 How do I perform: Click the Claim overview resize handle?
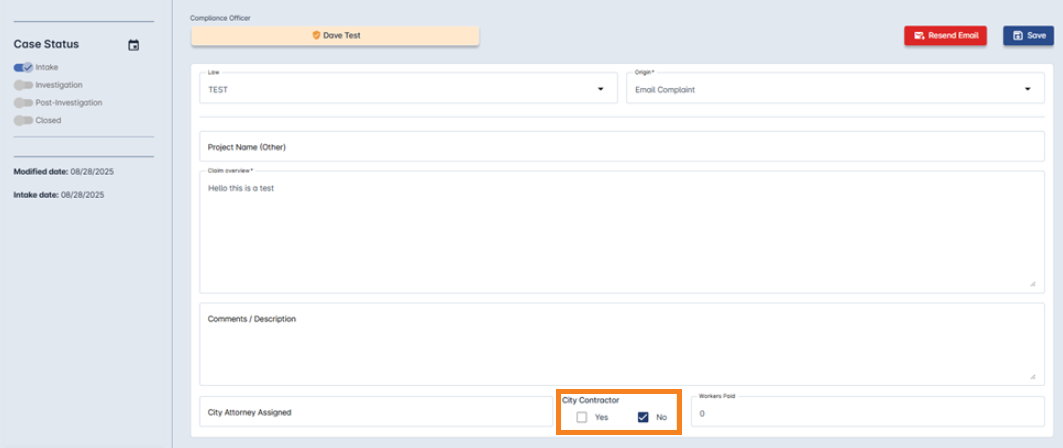click(1032, 283)
